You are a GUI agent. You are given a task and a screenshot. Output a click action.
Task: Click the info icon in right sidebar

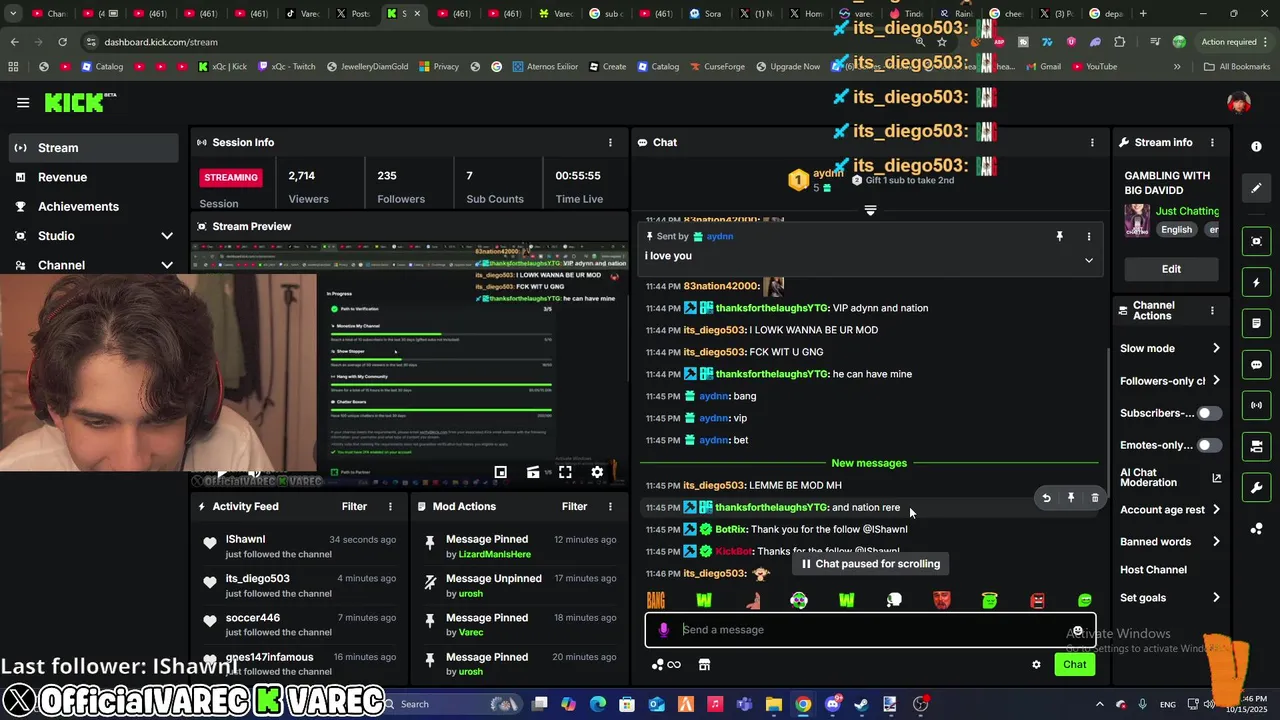point(1257,146)
